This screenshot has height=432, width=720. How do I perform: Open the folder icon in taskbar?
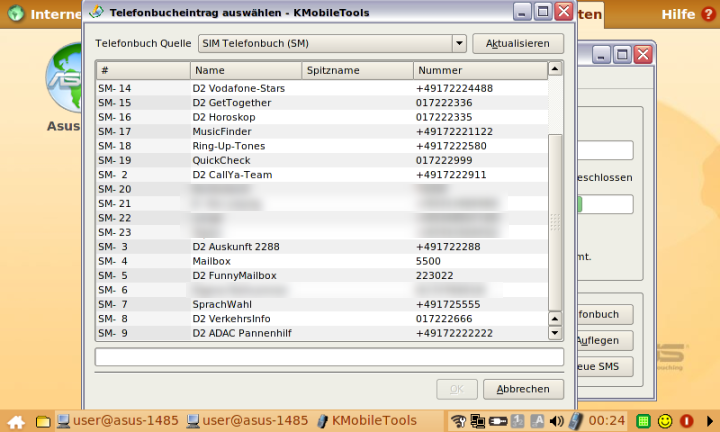click(x=43, y=421)
